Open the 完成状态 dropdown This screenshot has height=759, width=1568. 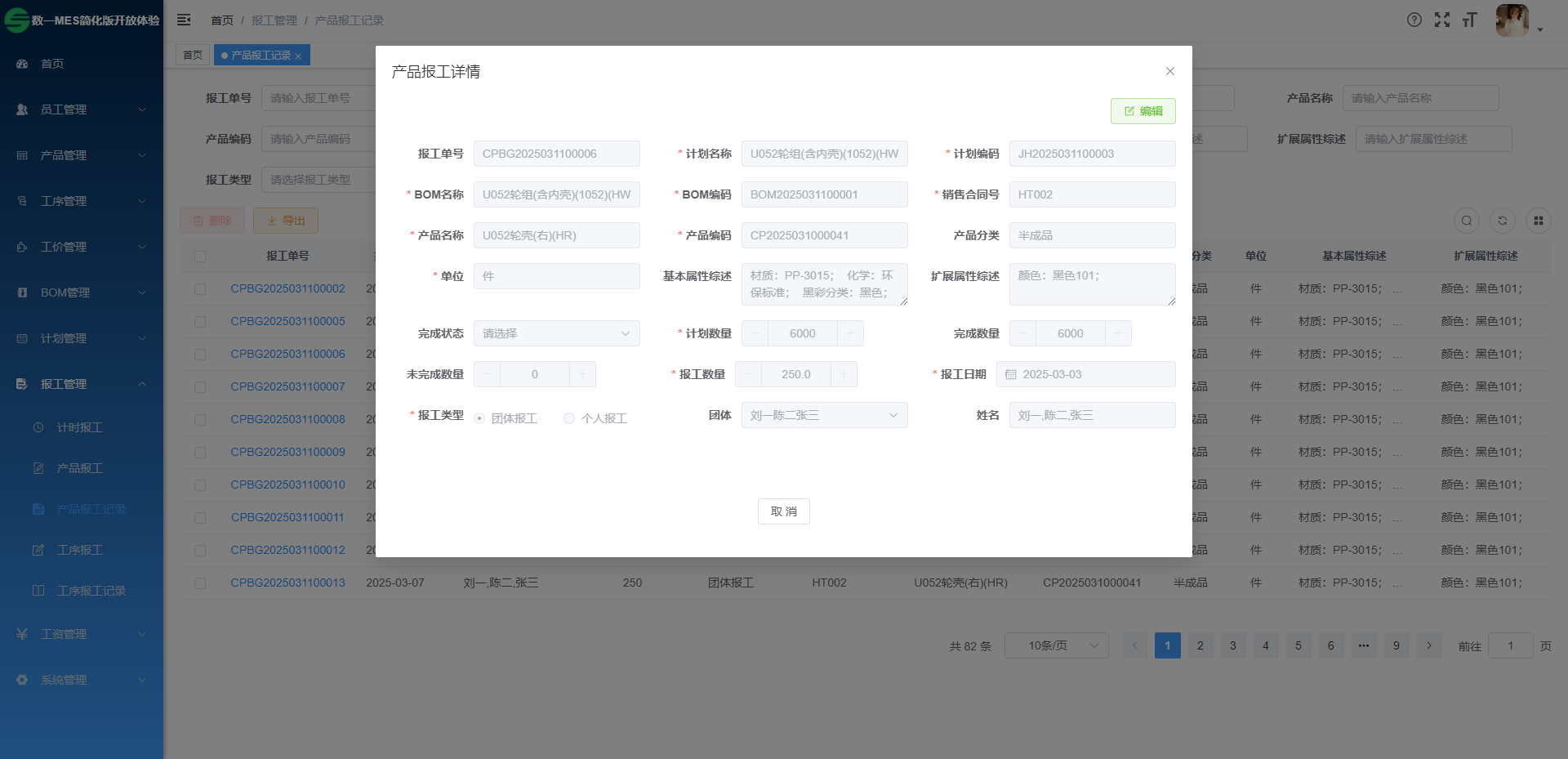coord(556,333)
